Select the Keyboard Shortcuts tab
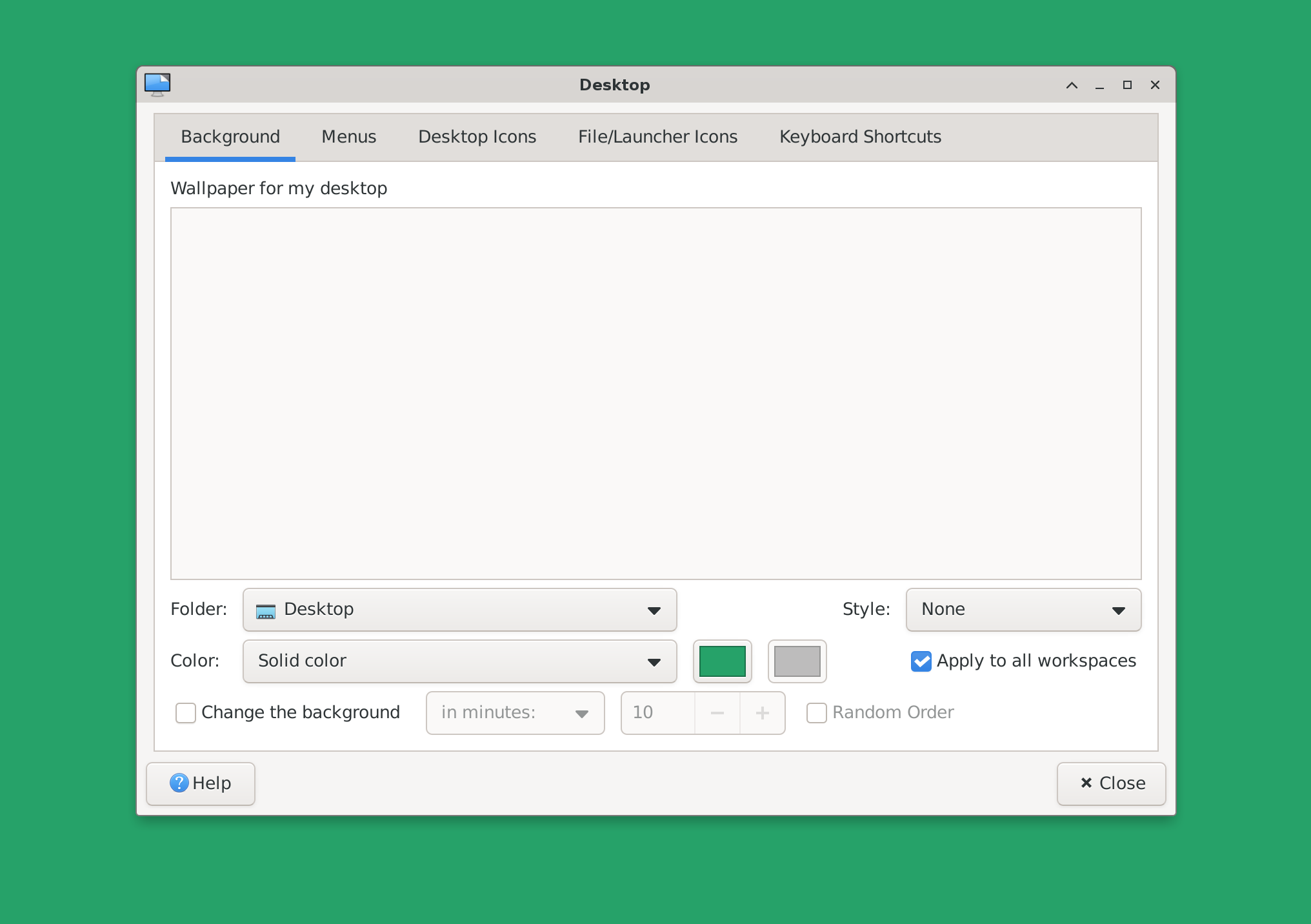 click(x=859, y=137)
